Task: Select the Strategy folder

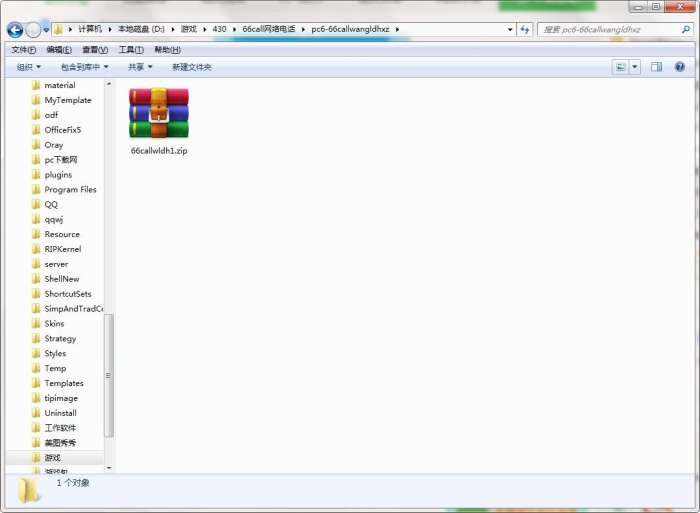Action: tap(60, 338)
